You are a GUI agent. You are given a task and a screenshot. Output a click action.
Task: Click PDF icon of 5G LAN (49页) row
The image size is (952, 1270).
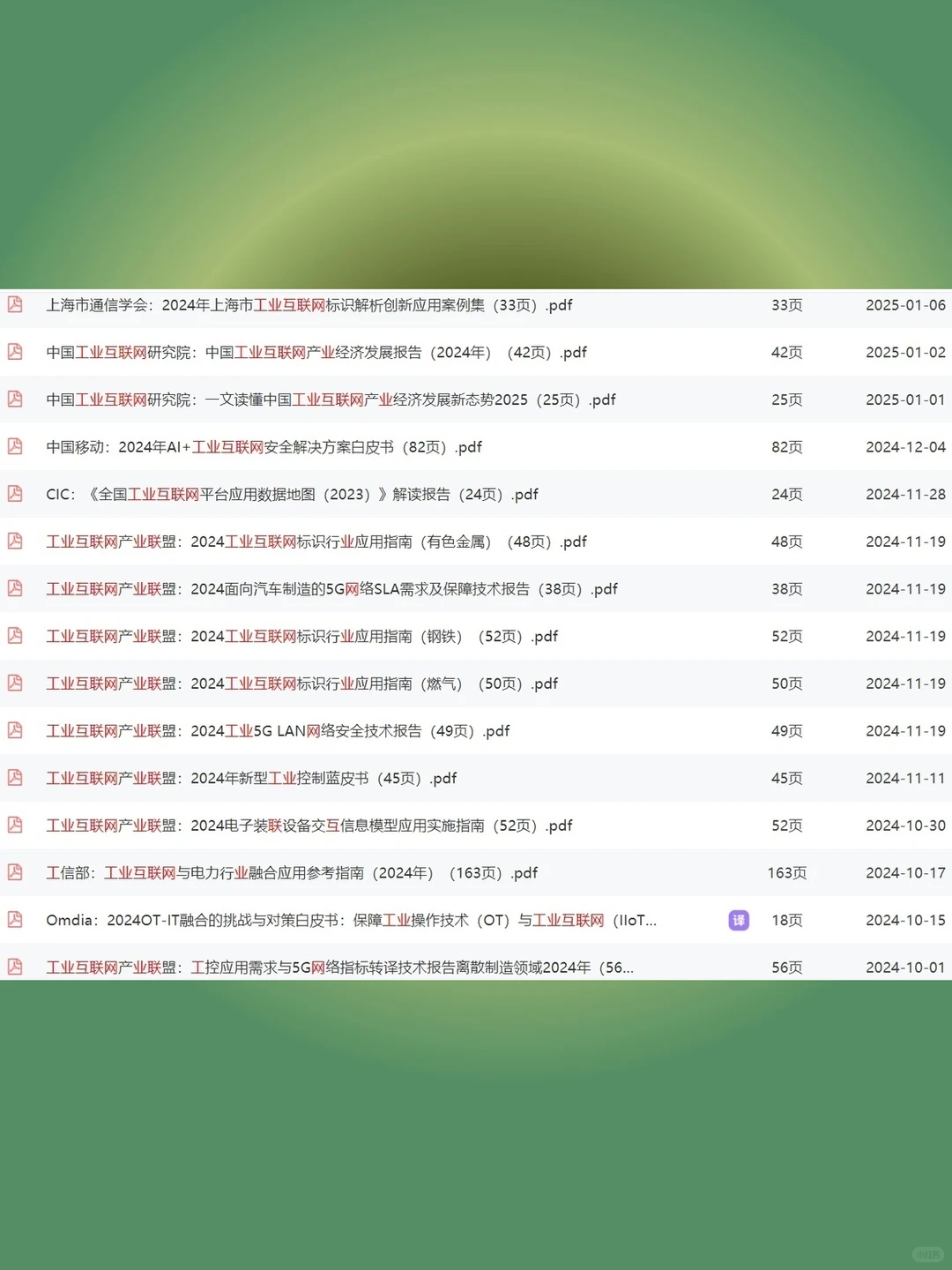tap(15, 730)
